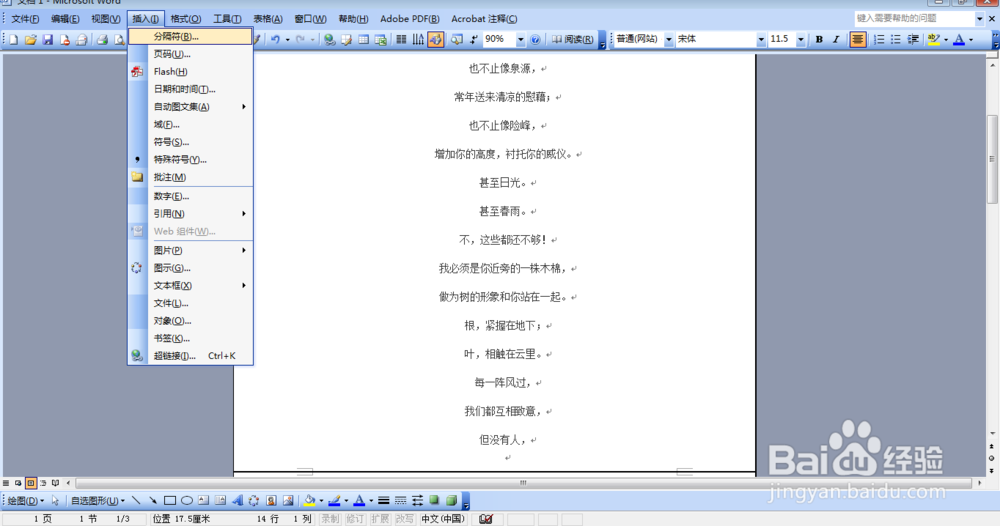1000x526 pixels.
Task: Choose 日期和时间 menu entry
Action: point(191,89)
